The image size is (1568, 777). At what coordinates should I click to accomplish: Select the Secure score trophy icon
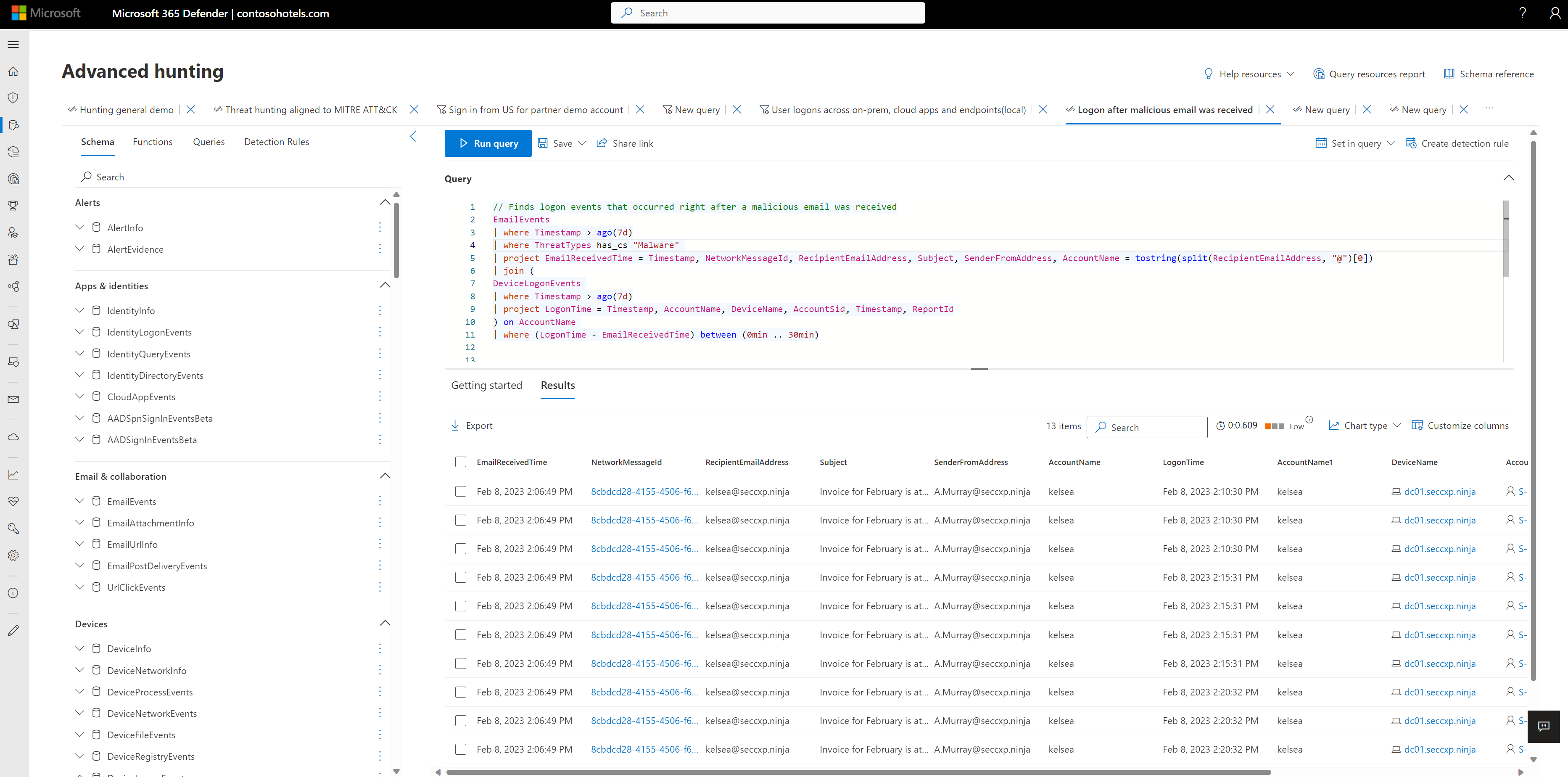pyautogui.click(x=13, y=205)
